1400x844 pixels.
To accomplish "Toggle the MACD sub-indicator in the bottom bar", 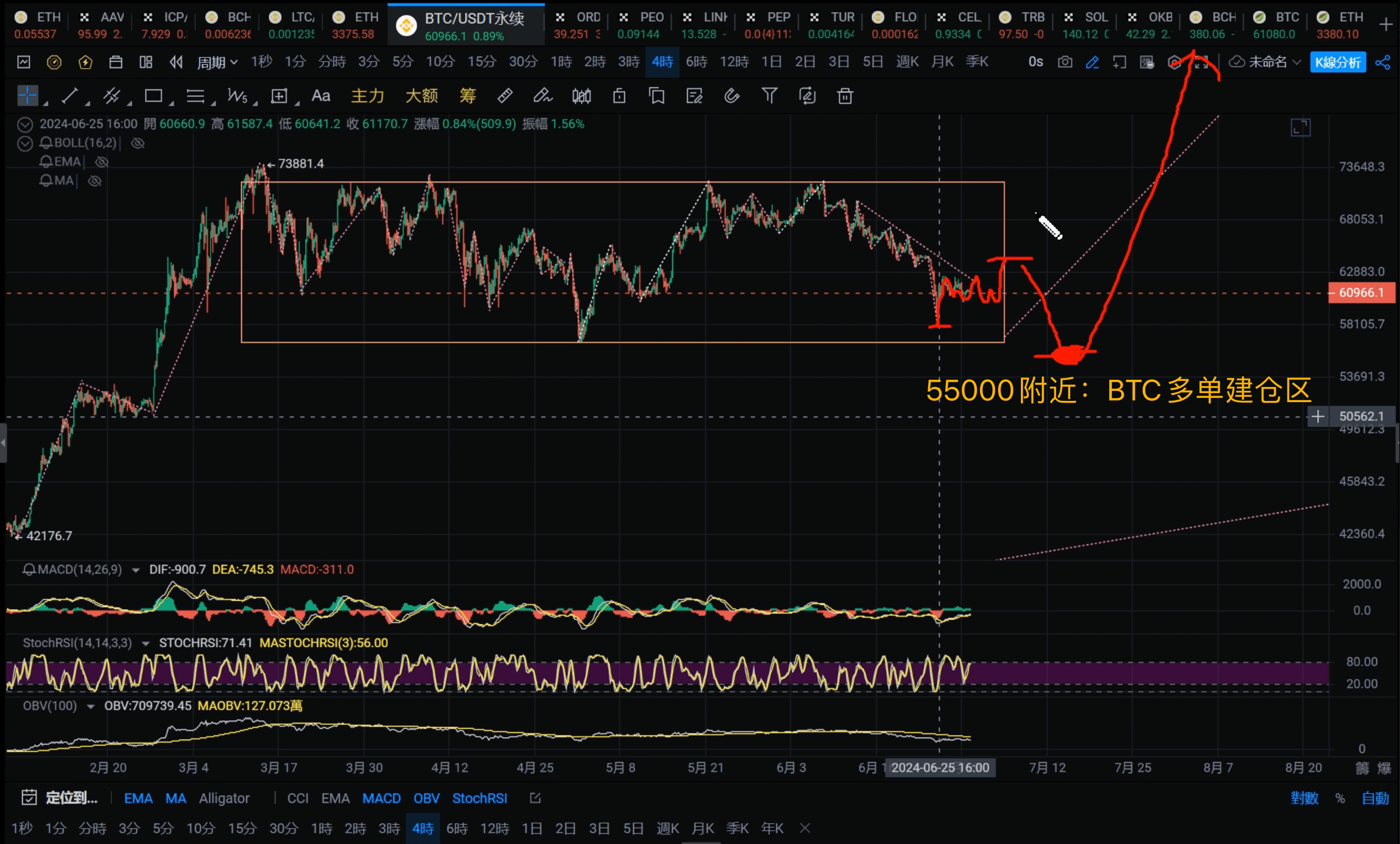I will [x=381, y=798].
